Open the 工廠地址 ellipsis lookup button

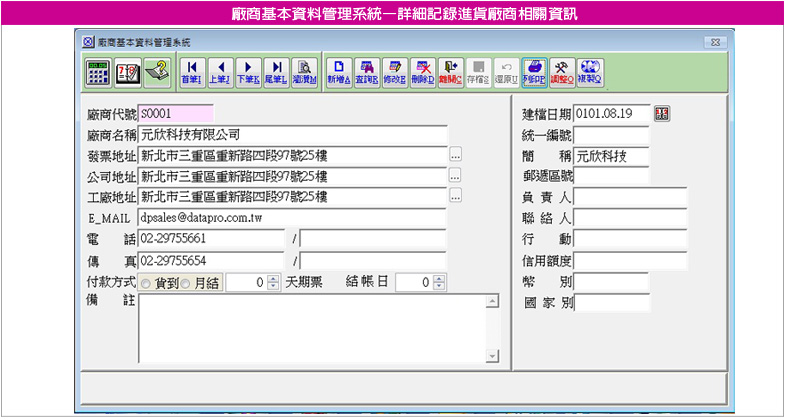[456, 196]
